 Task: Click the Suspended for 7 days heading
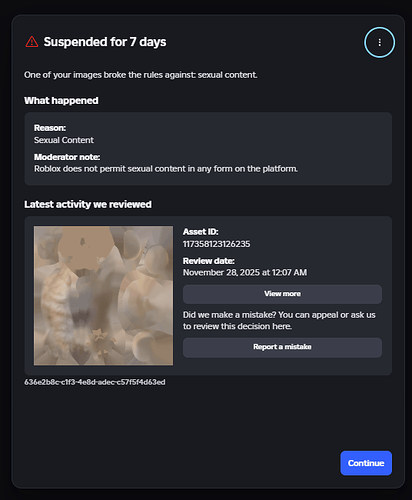point(105,42)
